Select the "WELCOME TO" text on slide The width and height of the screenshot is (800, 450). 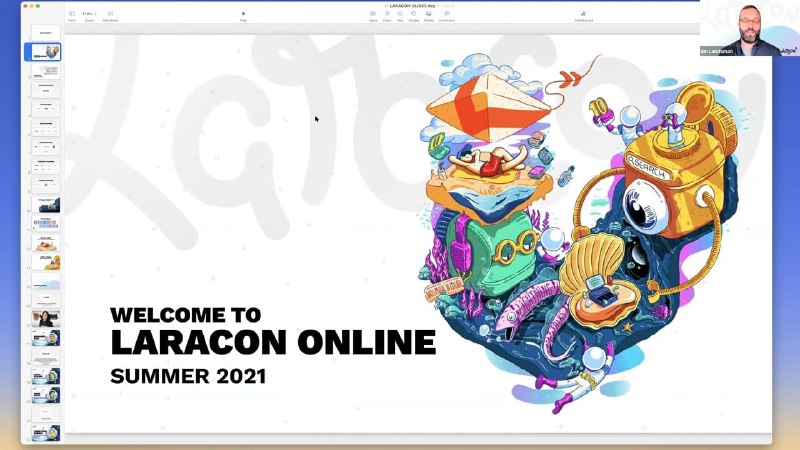[x=186, y=315]
